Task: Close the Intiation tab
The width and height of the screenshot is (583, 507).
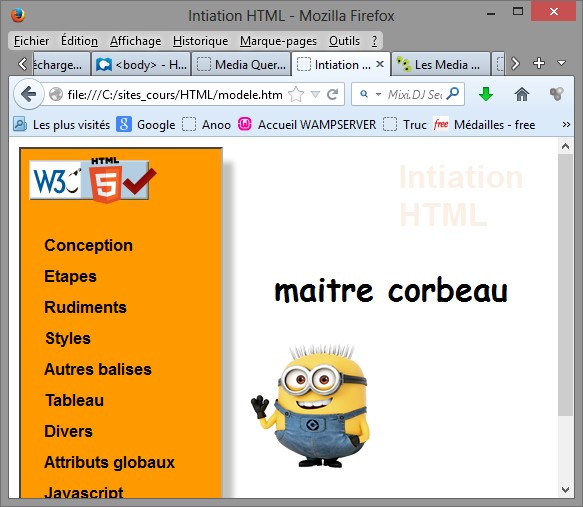Action: [380, 64]
